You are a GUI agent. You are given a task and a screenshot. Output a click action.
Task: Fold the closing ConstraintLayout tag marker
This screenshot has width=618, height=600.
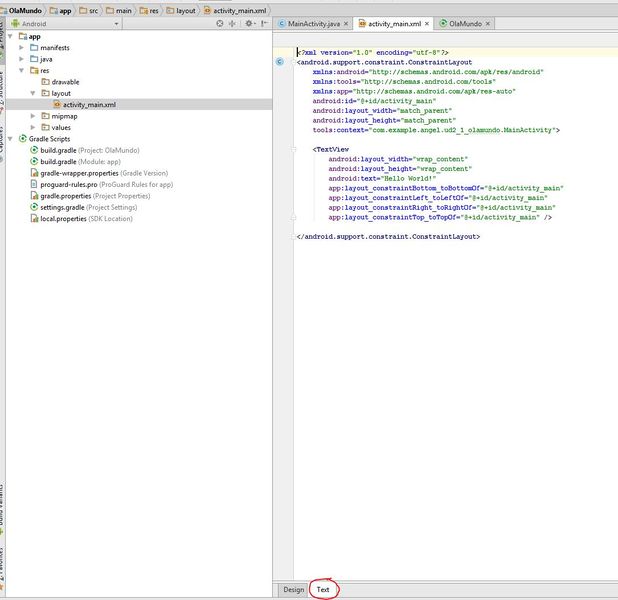294,237
